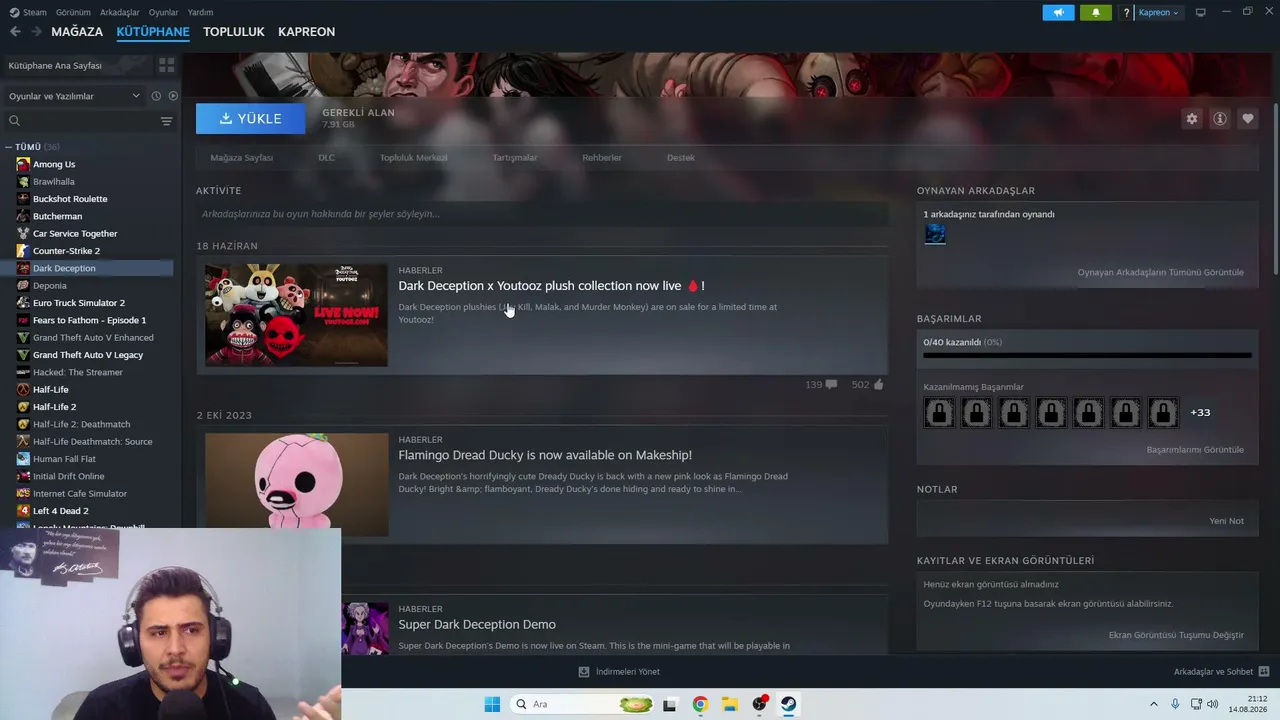The image size is (1280, 720).
Task: Open advanced filter options icon in sidebar
Action: click(x=166, y=121)
